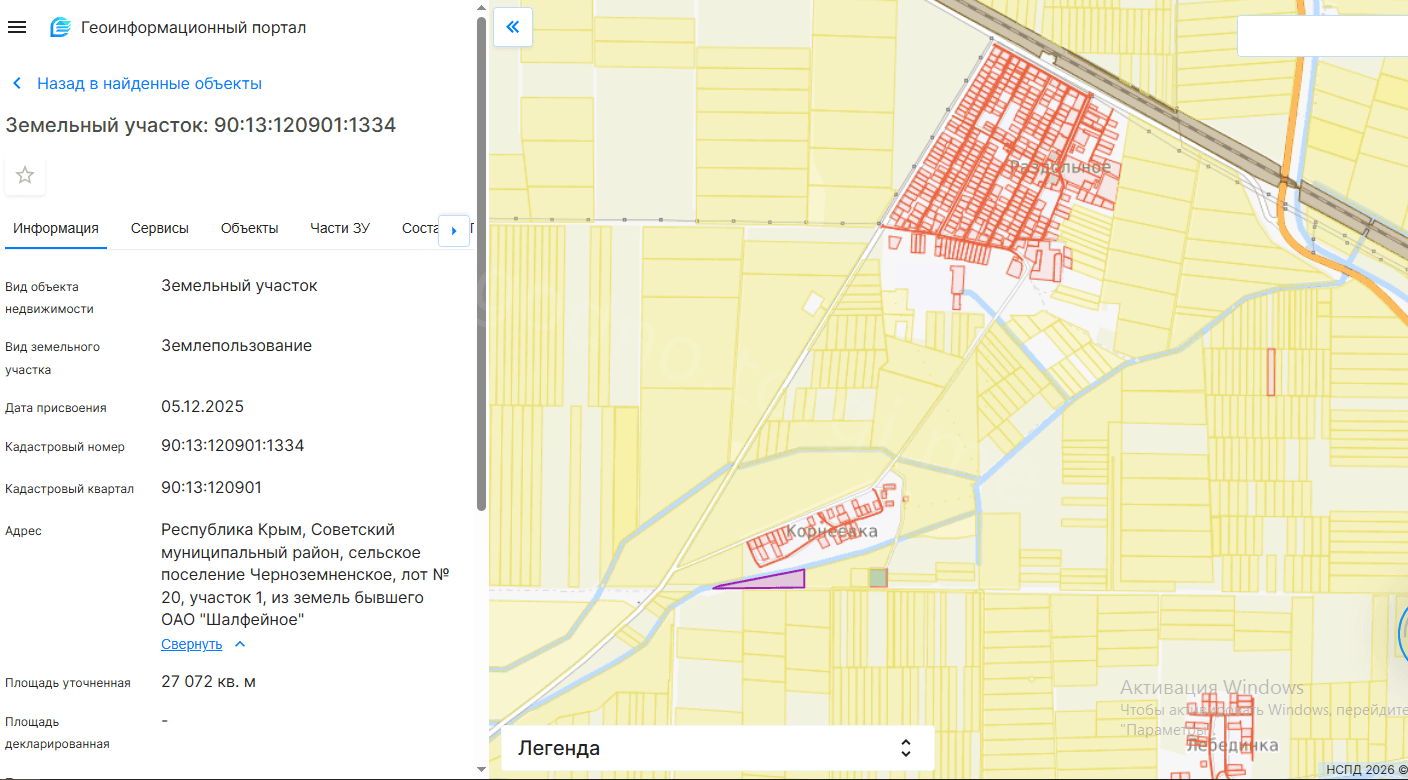The image size is (1408, 780).
Task: Return via Назад в найденные объекты
Action: (x=149, y=84)
